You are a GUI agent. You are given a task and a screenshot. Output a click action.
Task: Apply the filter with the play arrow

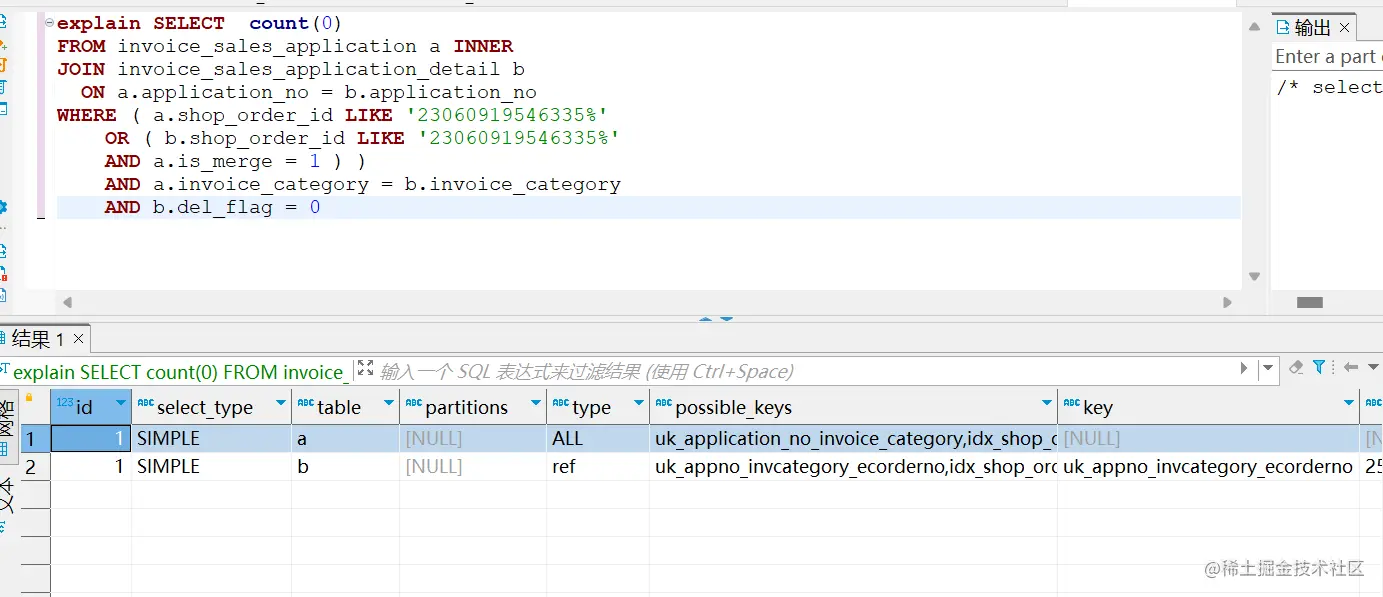coord(1244,369)
